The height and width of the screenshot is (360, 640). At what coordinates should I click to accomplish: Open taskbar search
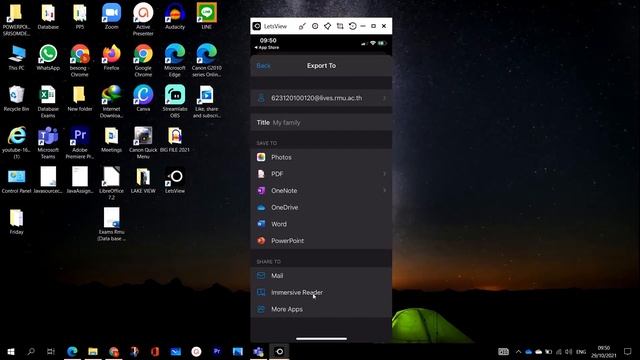click(x=31, y=351)
